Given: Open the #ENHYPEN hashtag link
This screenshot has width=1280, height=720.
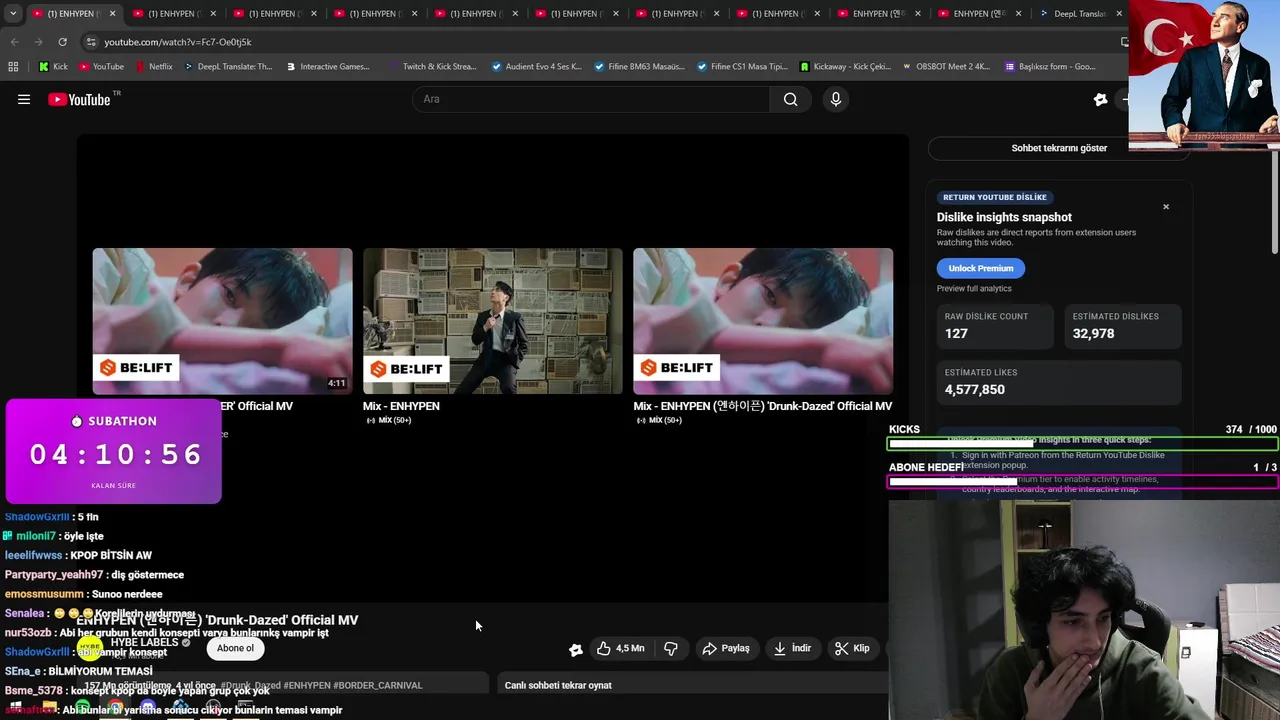Looking at the screenshot, I should pyautogui.click(x=306, y=686).
